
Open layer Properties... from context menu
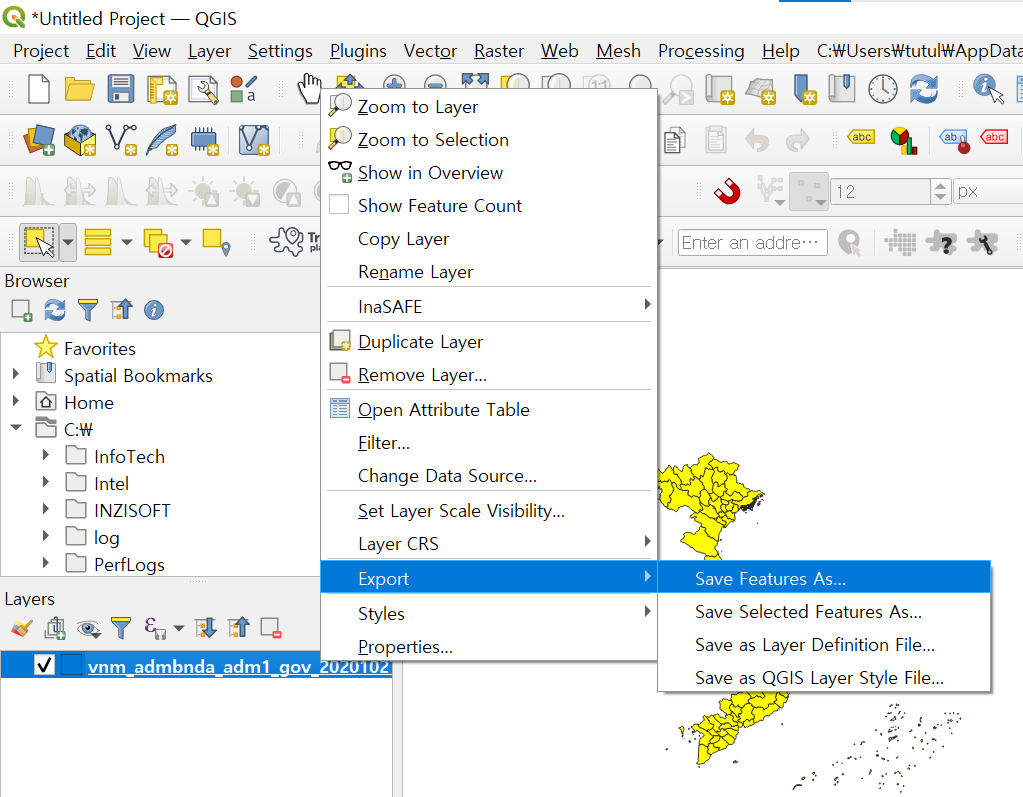489,647
